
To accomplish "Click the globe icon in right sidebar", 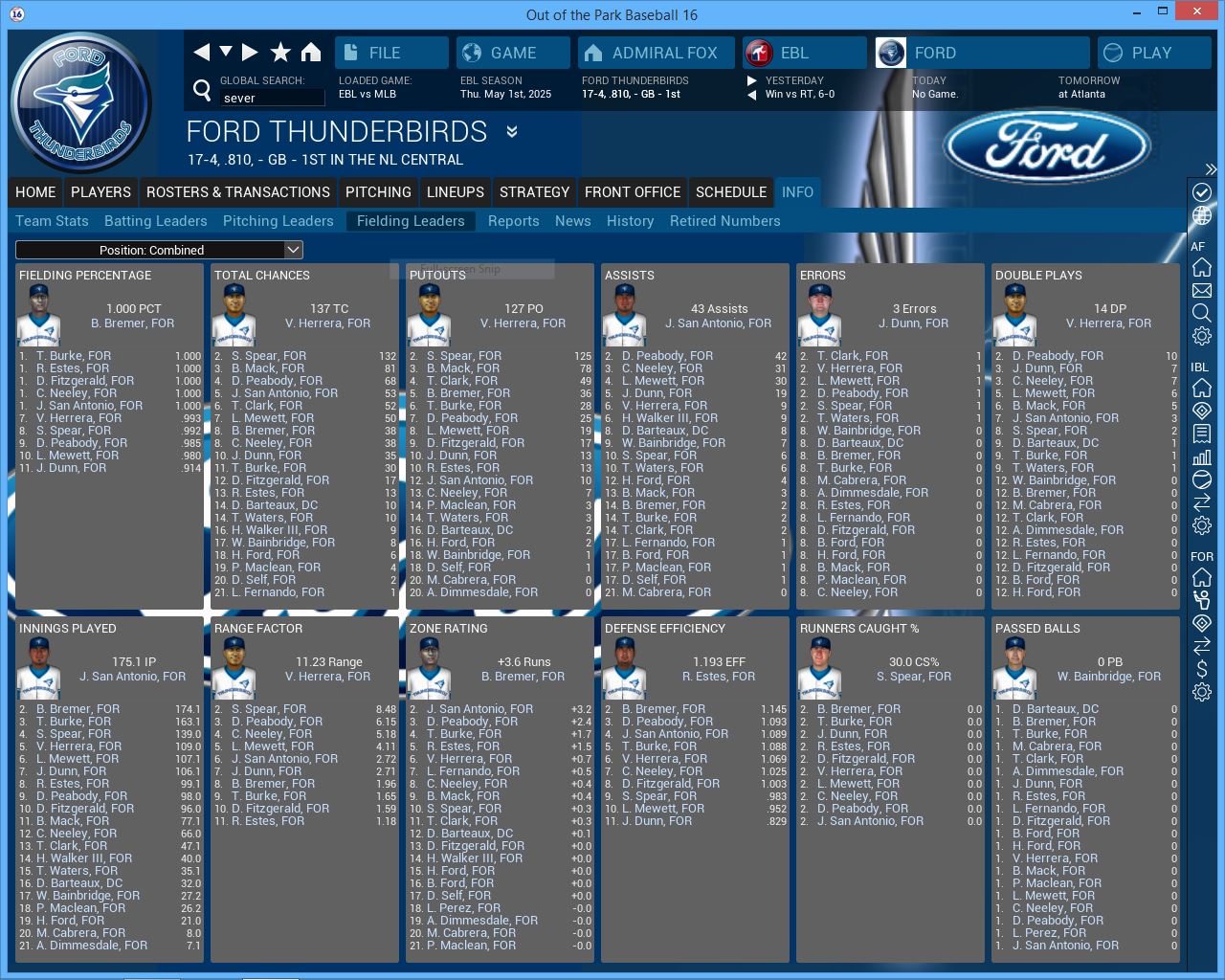I will 1202,216.
